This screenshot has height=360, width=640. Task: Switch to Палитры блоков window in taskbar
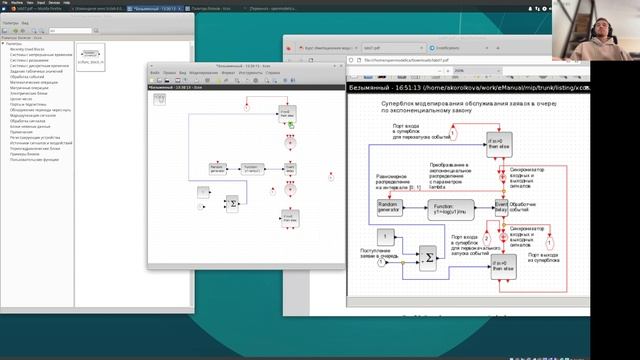[x=211, y=8]
